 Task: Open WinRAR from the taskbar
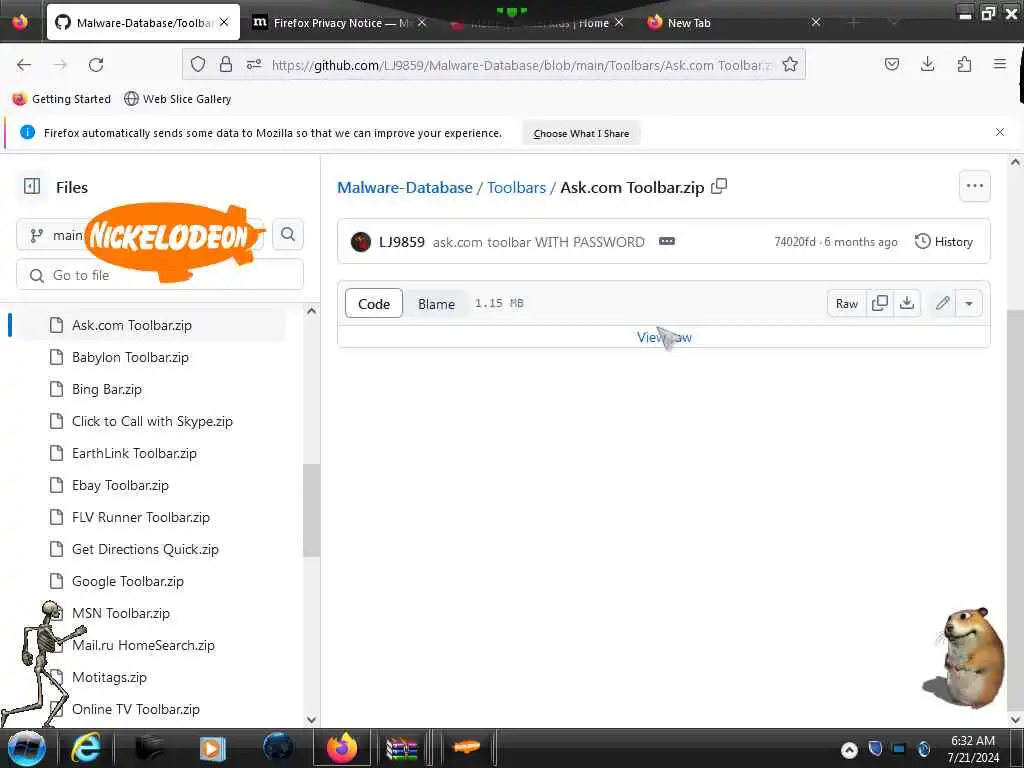[x=402, y=748]
